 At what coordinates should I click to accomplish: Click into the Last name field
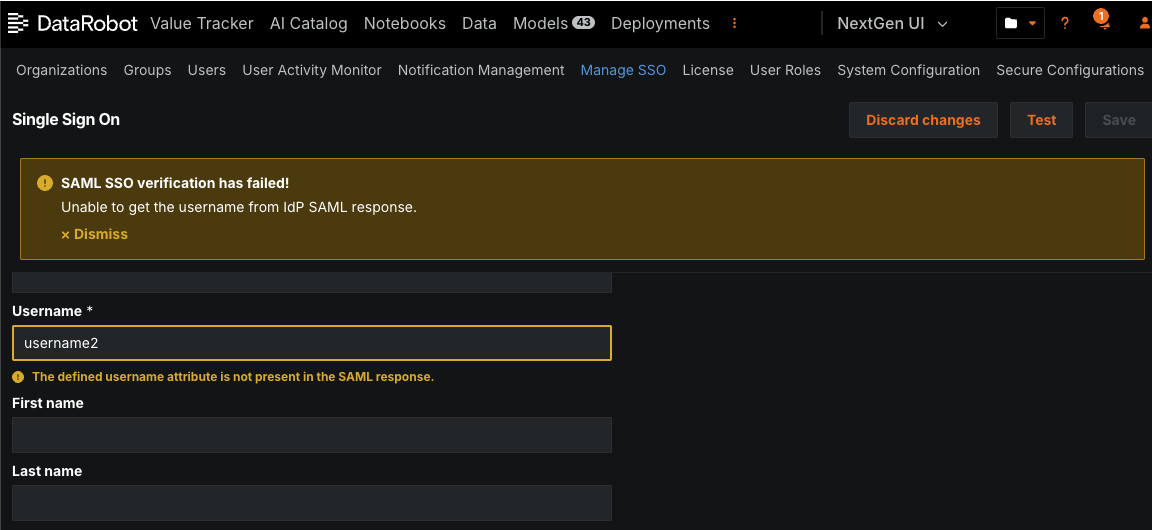point(311,503)
